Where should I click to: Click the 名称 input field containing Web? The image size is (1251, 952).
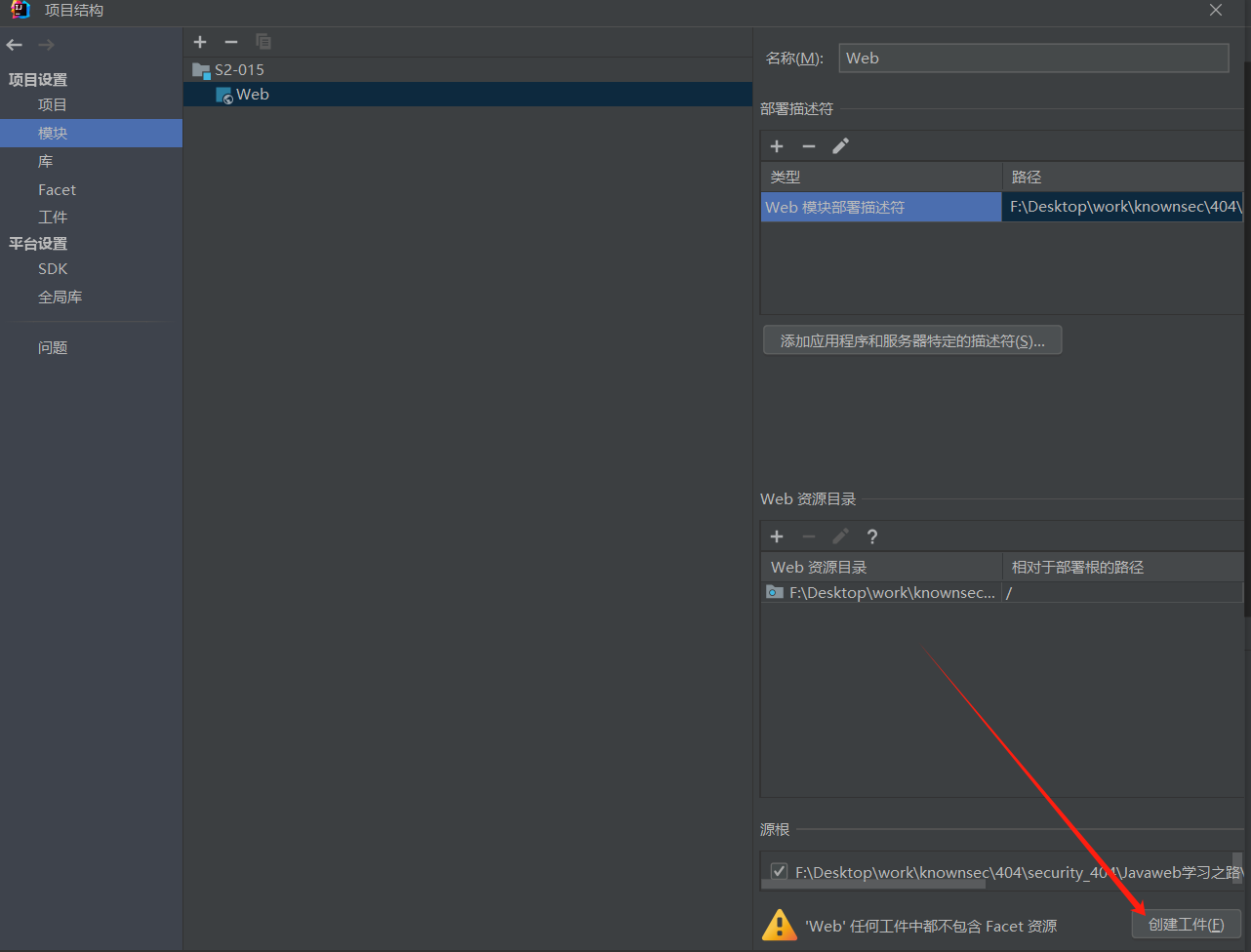pyautogui.click(x=1033, y=58)
